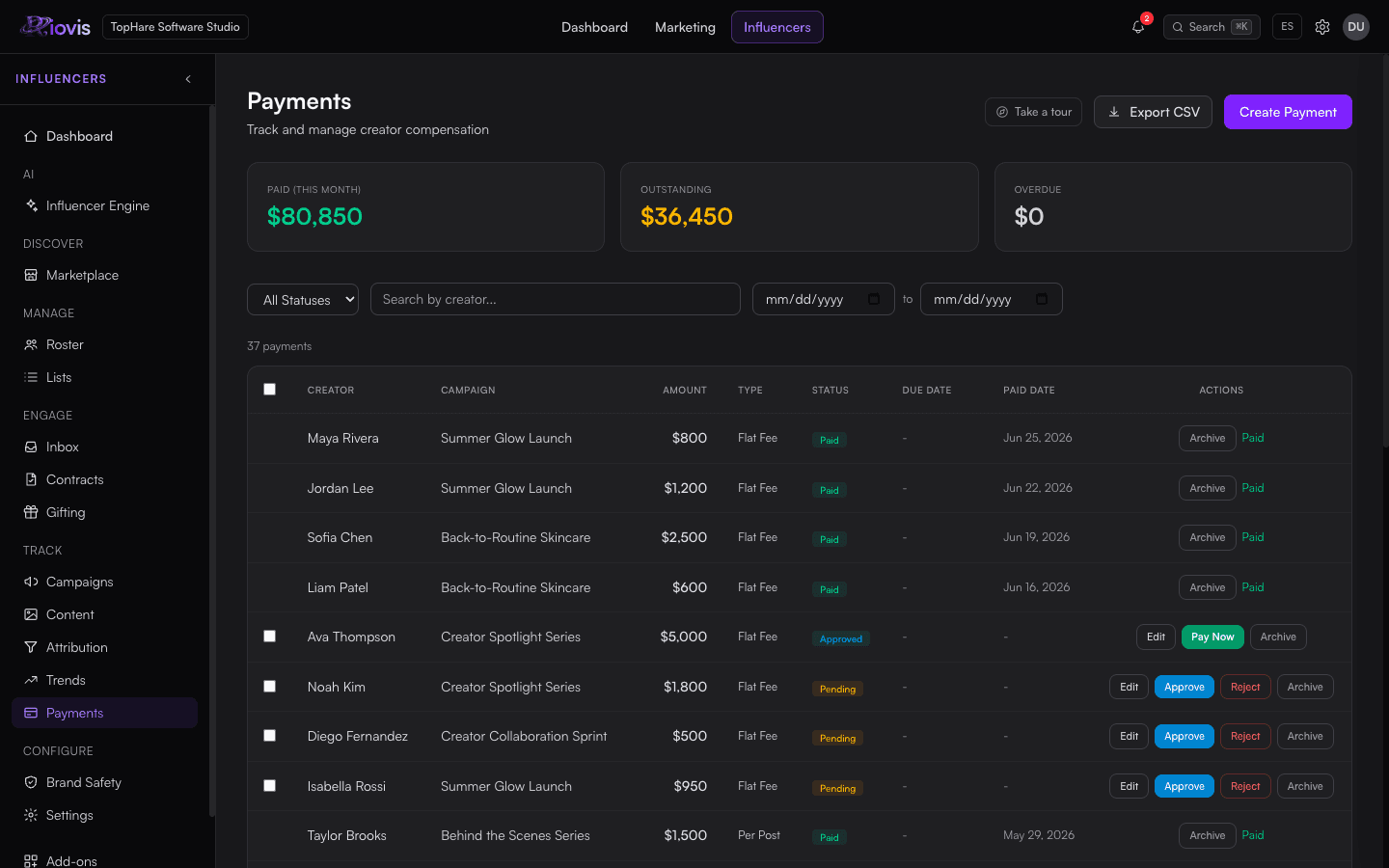Click the Brand Safety shield icon
The width and height of the screenshot is (1389, 868).
[31, 782]
